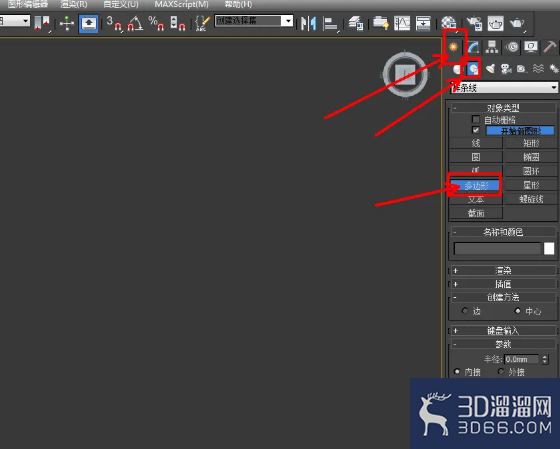Open Edit Named Selection Sets icon
The height and width of the screenshot is (449, 560).
coord(202,24)
